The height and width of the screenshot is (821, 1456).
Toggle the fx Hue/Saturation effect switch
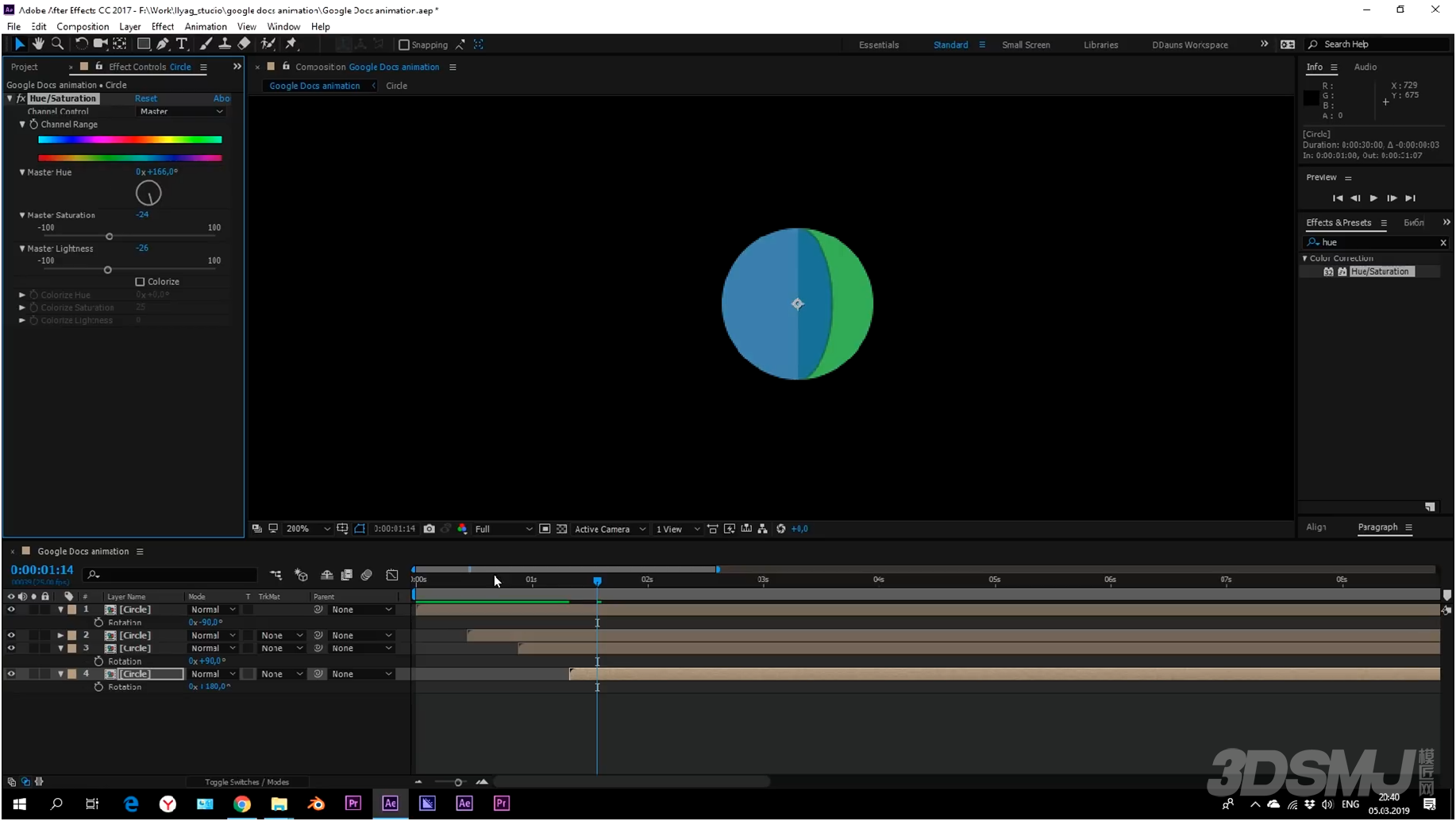[21, 98]
